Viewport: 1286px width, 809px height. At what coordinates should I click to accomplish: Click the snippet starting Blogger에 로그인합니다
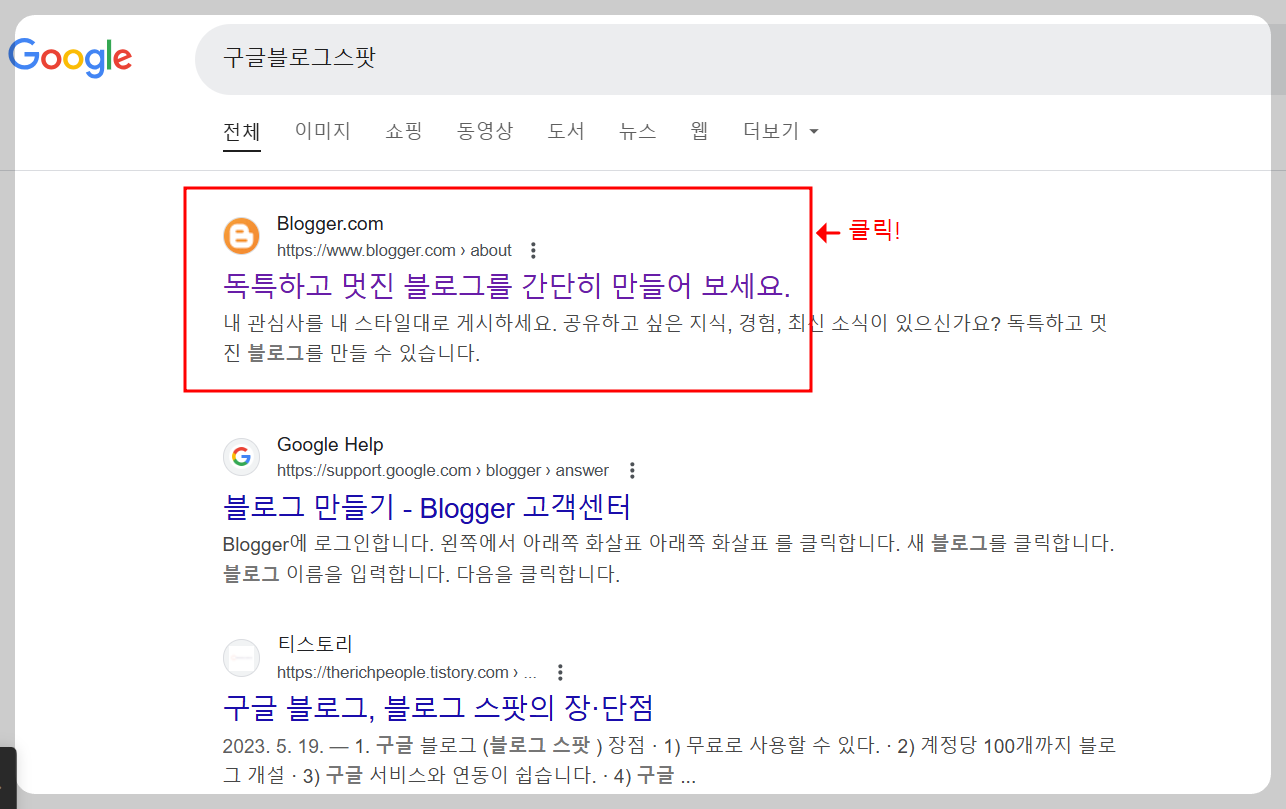(x=668, y=559)
